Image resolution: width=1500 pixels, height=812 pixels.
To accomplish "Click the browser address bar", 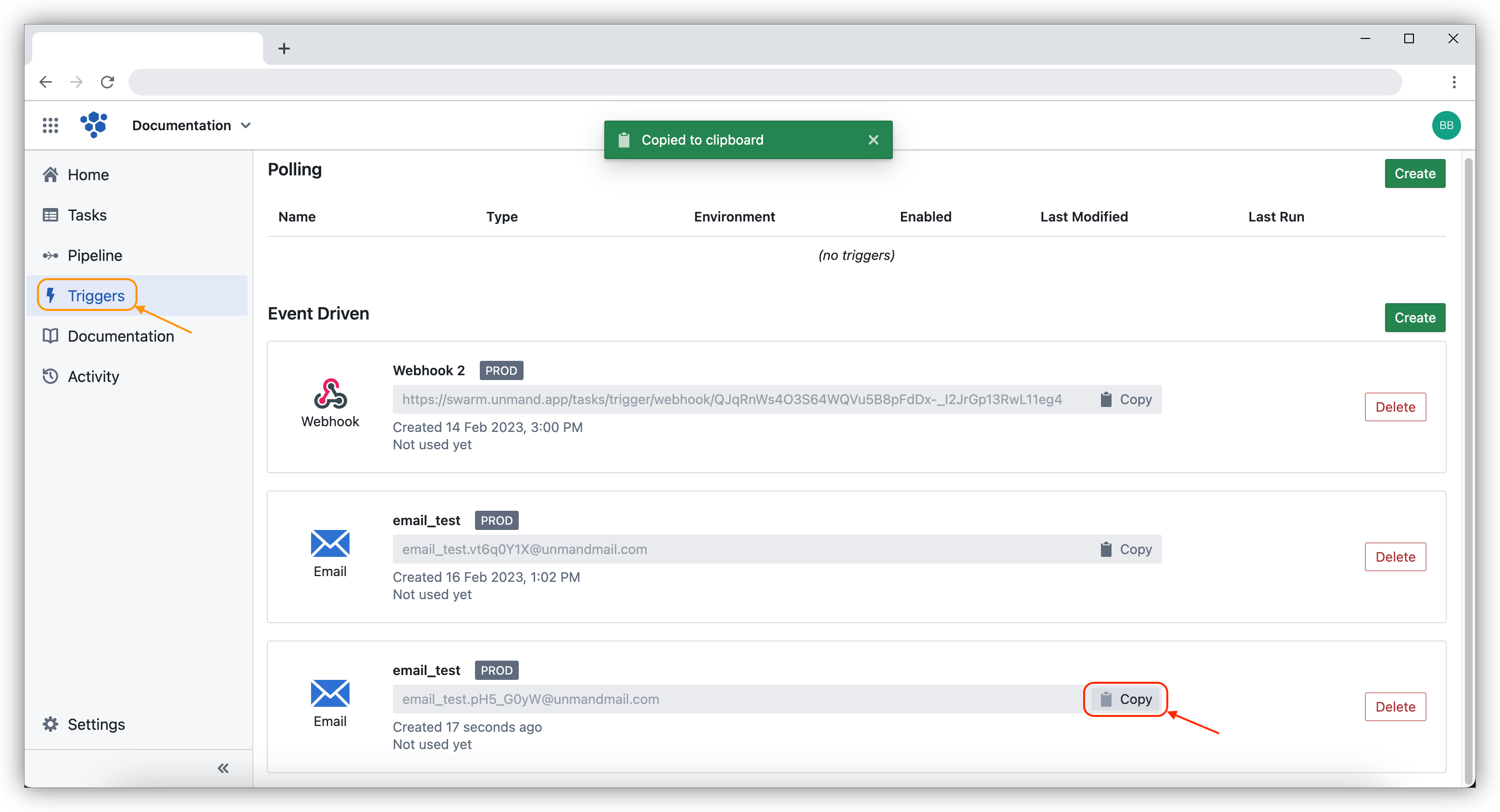I will click(764, 82).
